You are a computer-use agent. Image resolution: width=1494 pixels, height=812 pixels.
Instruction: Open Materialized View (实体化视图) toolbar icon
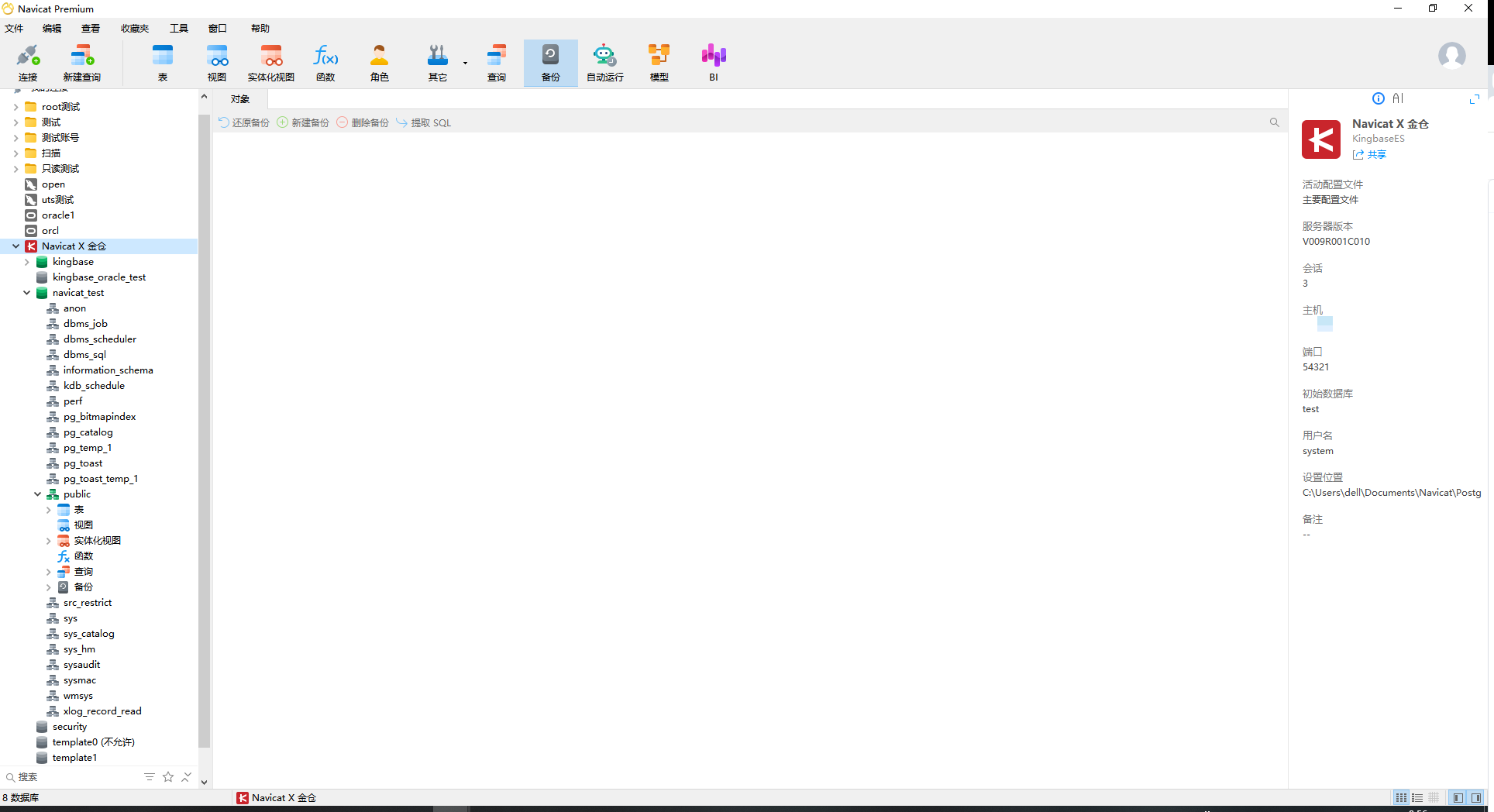(x=271, y=63)
